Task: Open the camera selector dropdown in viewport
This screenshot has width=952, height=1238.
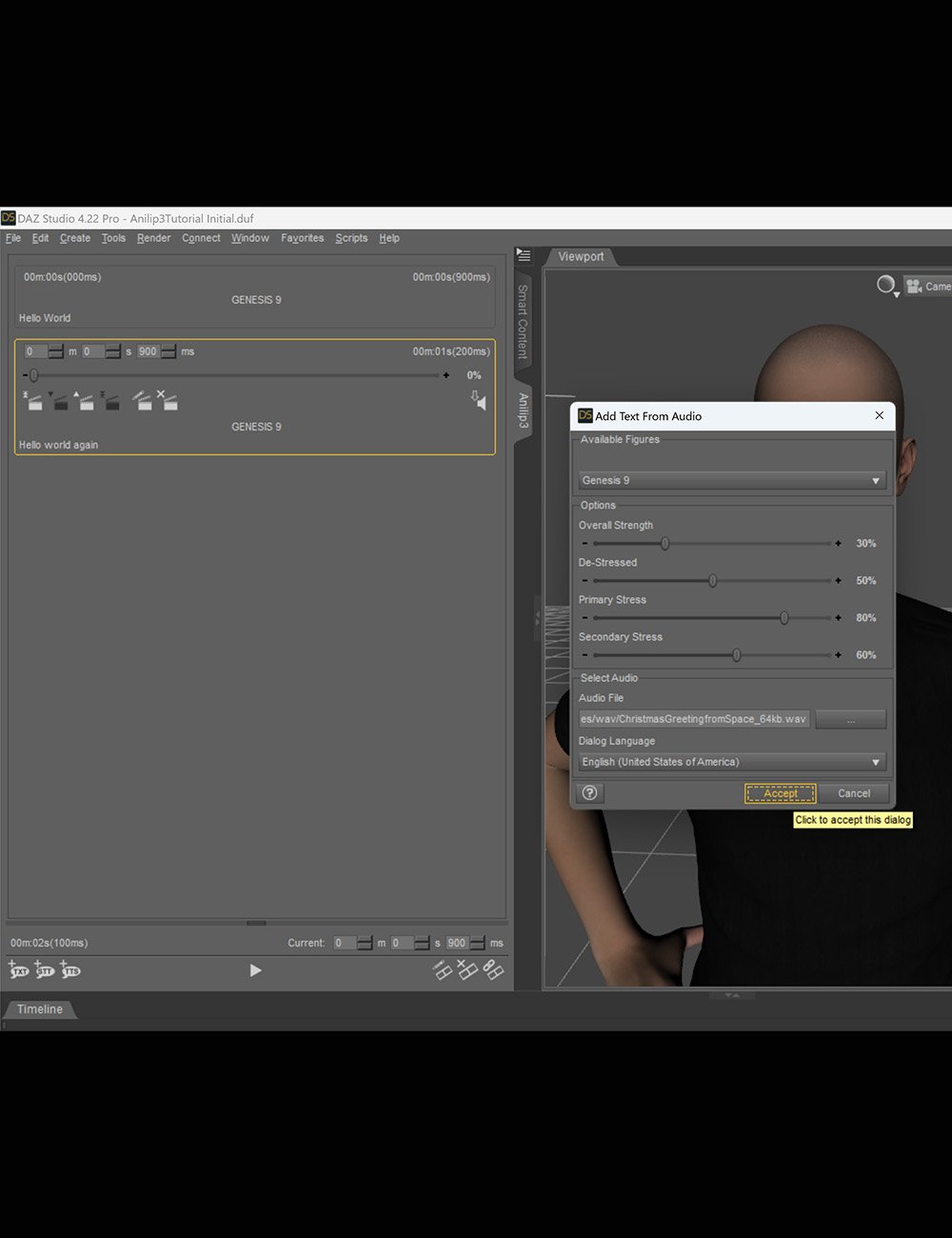Action: [928, 286]
